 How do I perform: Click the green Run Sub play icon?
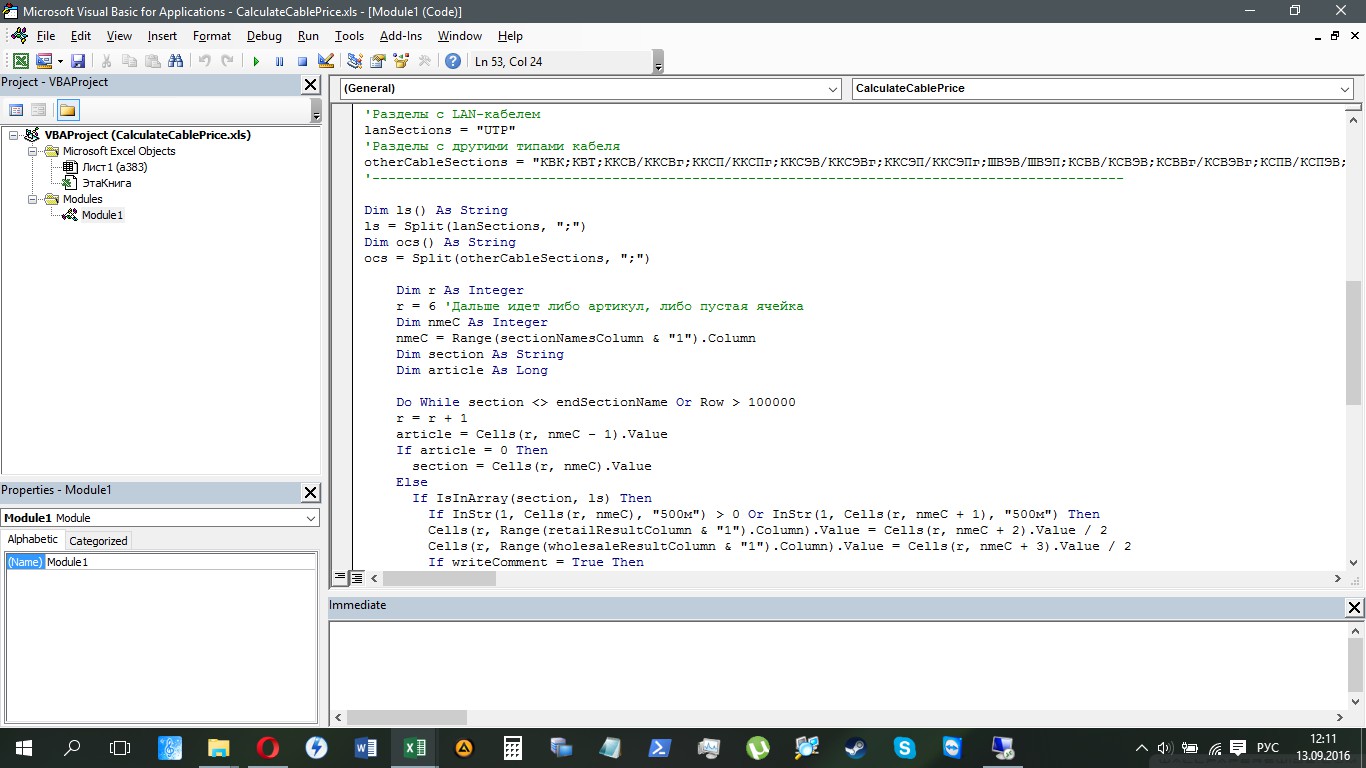pos(256,61)
